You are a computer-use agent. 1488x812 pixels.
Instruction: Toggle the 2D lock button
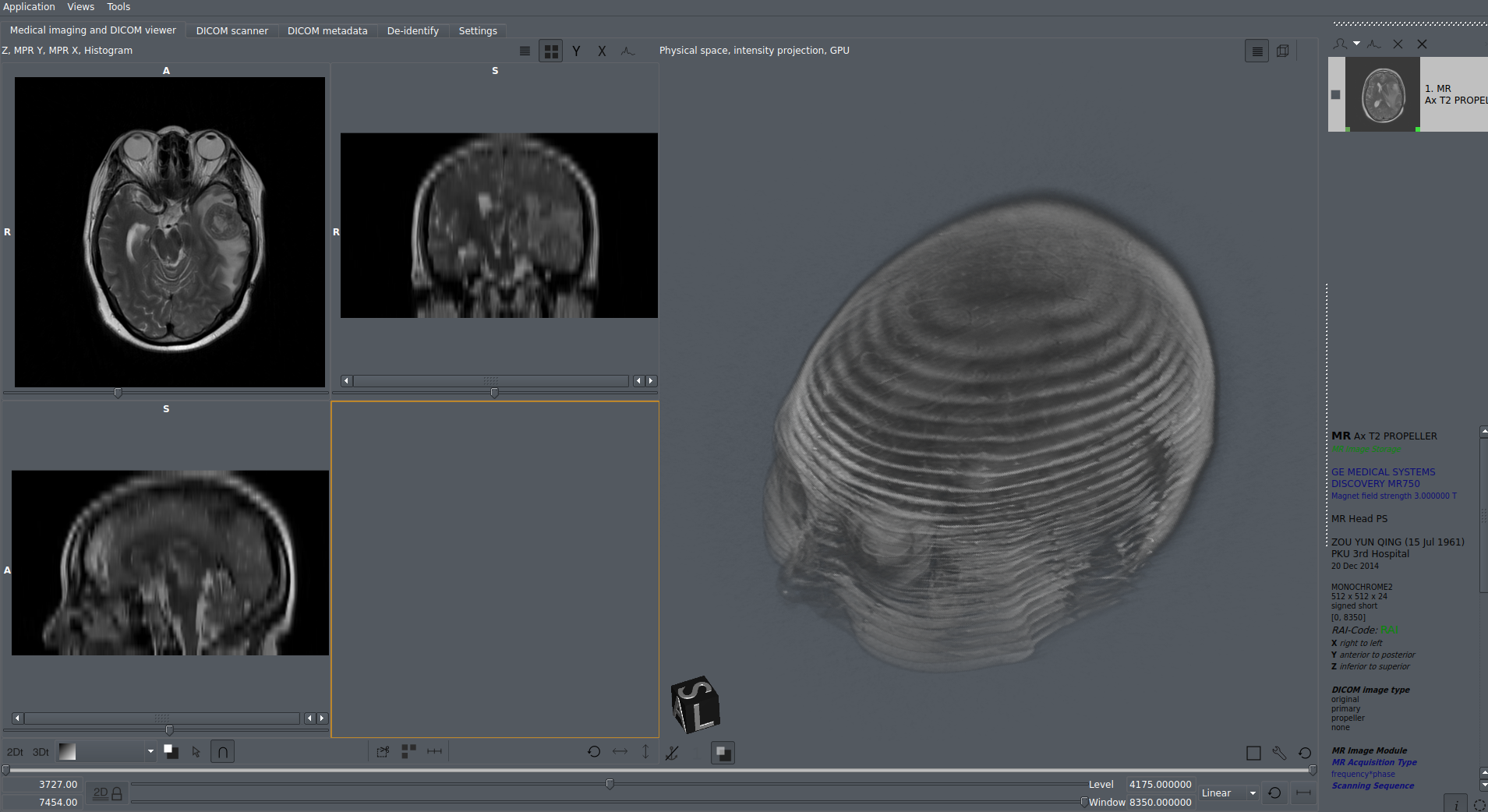(108, 793)
